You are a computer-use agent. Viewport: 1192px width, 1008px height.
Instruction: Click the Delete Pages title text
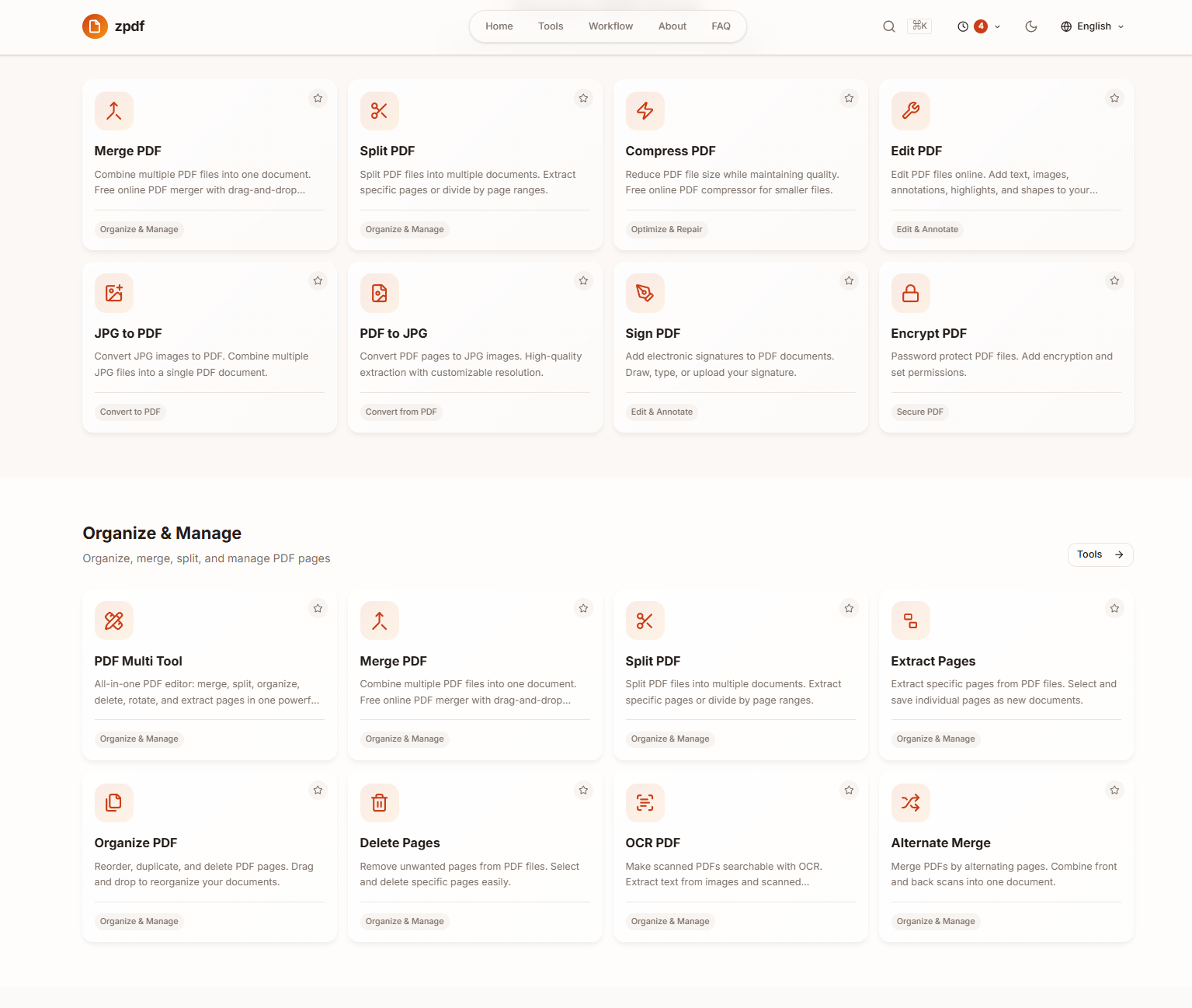click(400, 843)
